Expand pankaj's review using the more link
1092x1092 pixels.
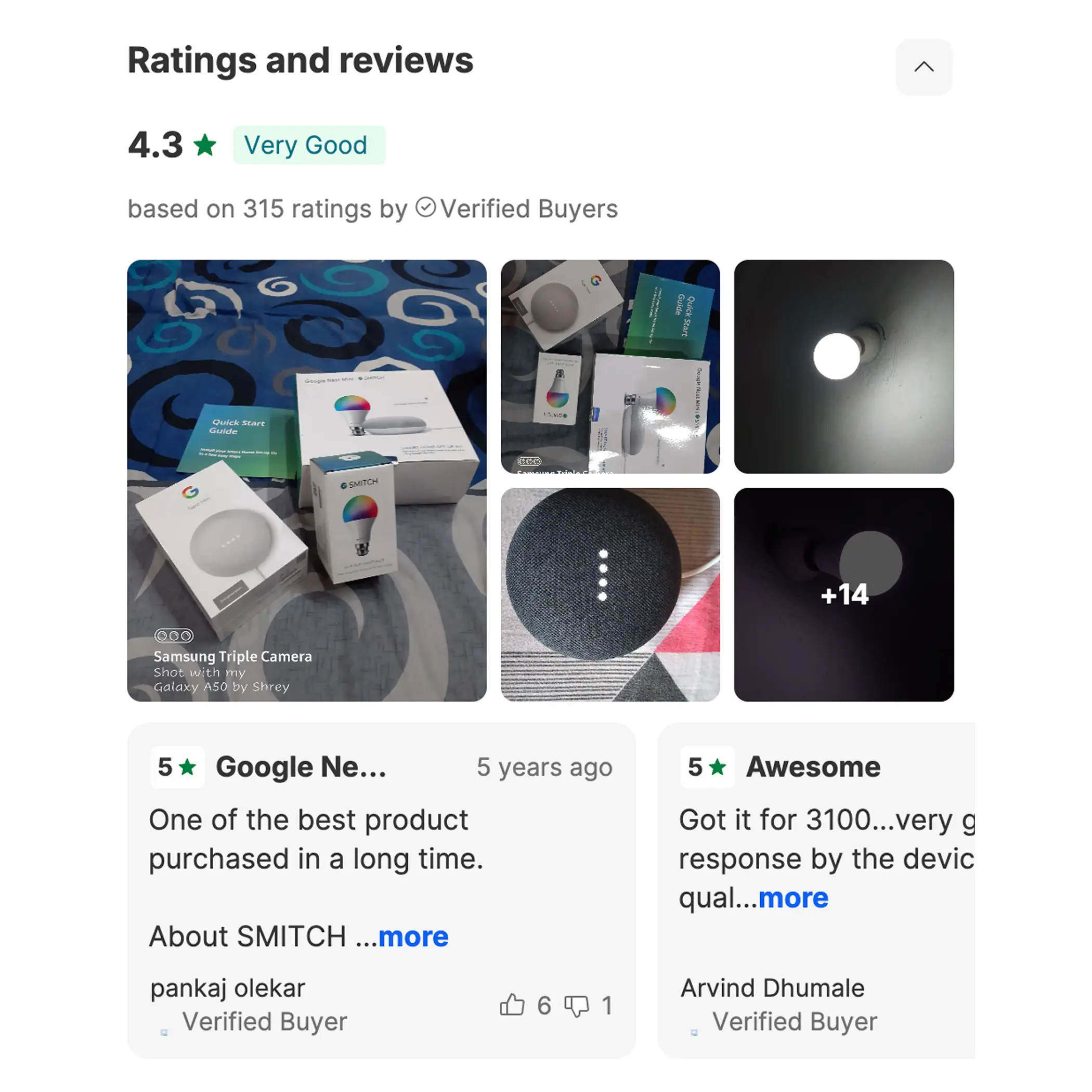pyautogui.click(x=413, y=937)
